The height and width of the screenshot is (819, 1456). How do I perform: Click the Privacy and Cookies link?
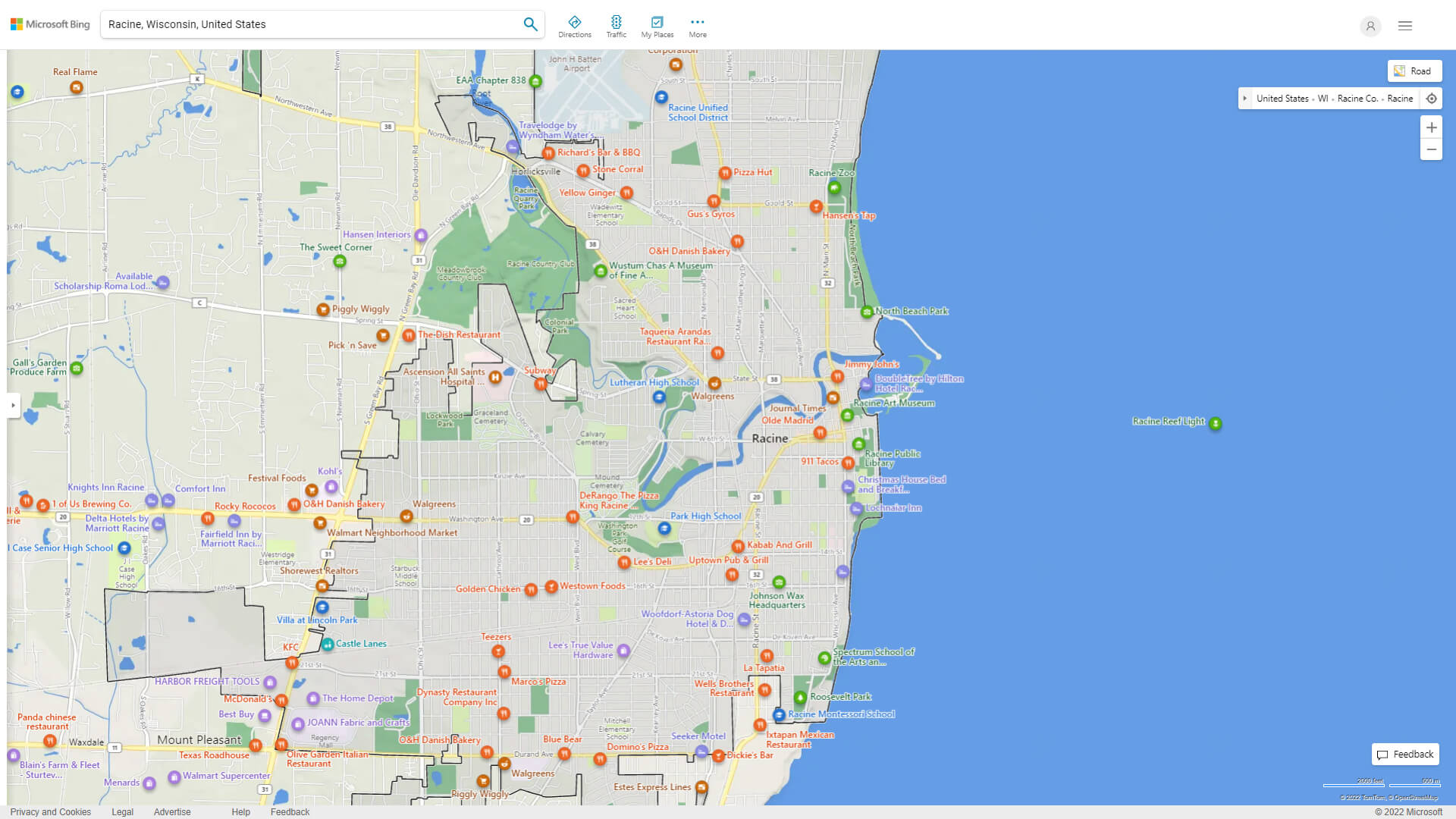tap(50, 811)
